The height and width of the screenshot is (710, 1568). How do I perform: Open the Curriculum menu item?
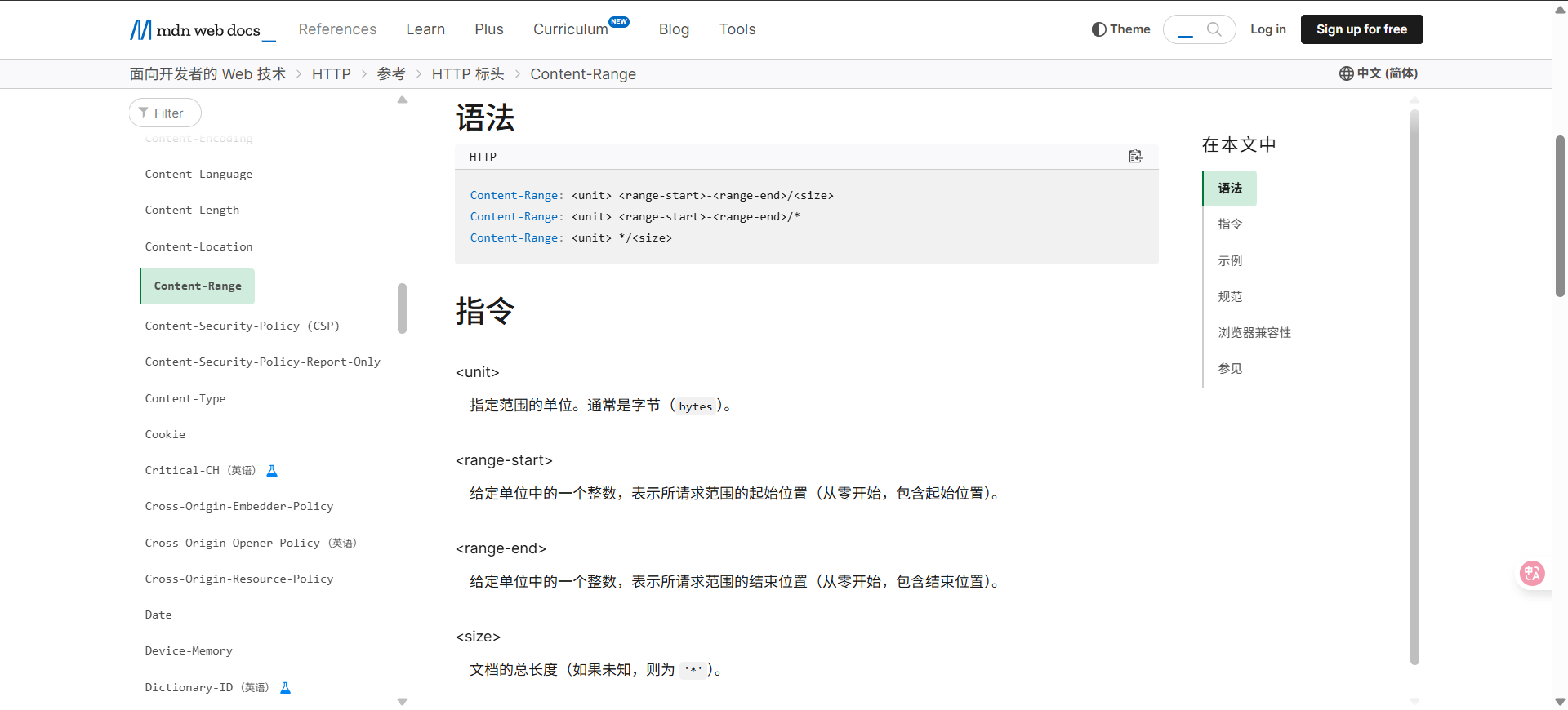point(571,29)
